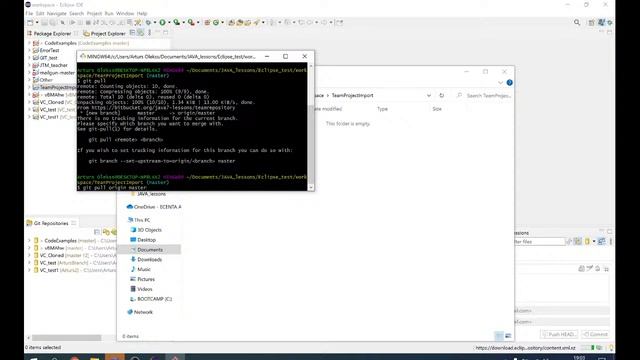Open the Run menu
Viewport: 640px width, 360px height.
pos(109,13)
